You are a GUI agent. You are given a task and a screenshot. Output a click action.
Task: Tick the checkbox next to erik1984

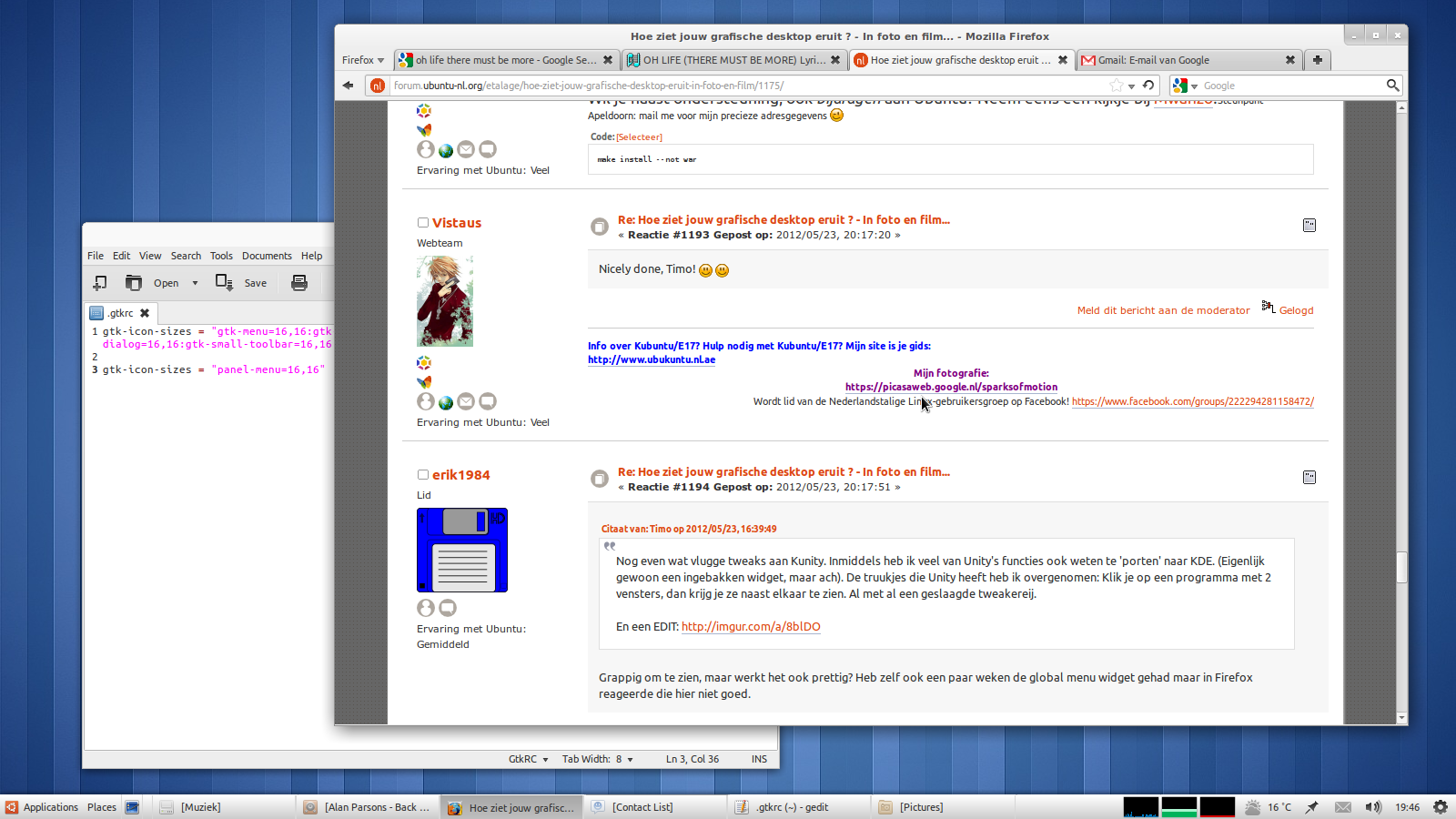(x=422, y=475)
